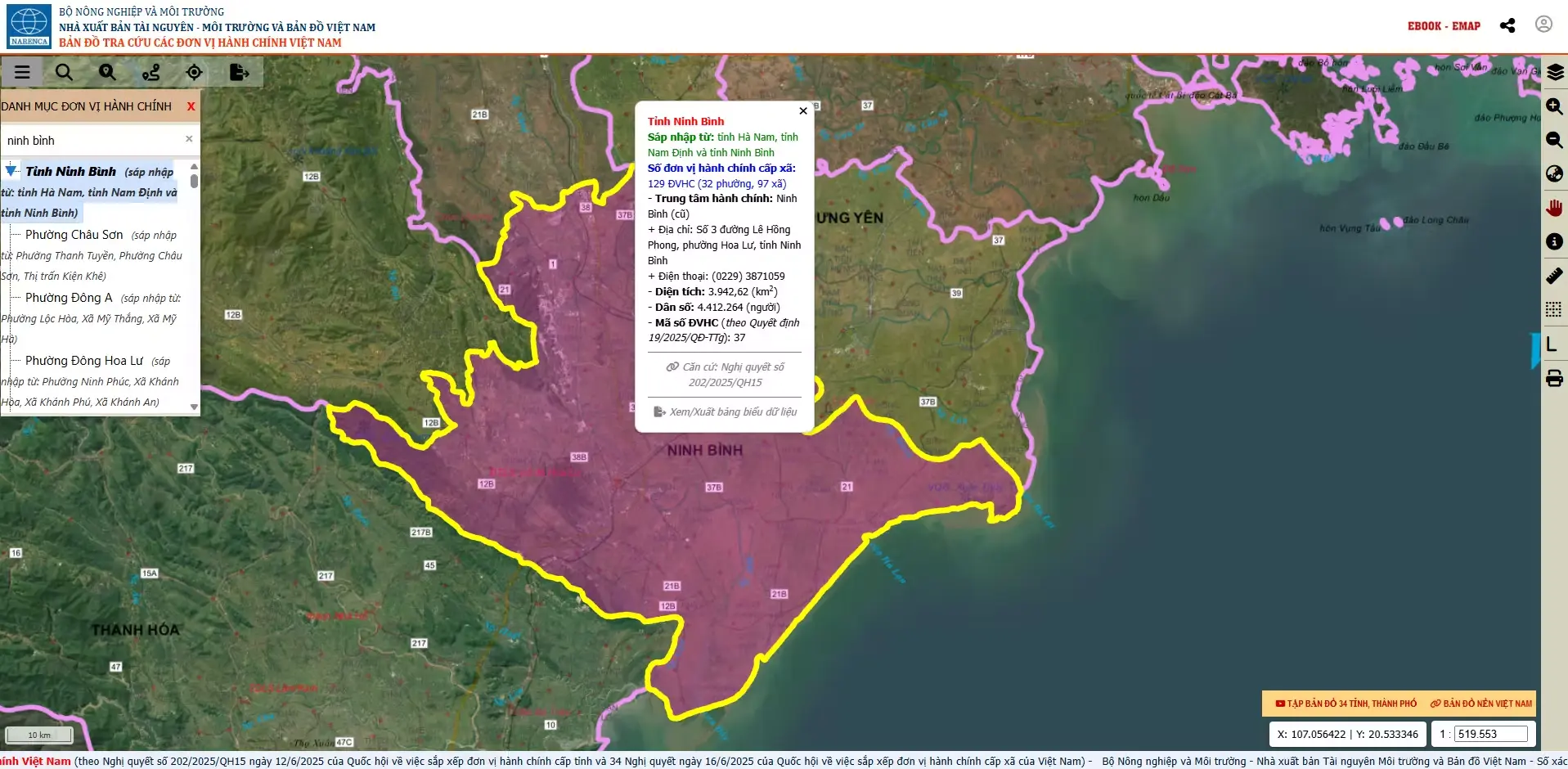Select Phường Đông Hoa Lư in the list
The height and width of the screenshot is (769, 1568).
84,361
